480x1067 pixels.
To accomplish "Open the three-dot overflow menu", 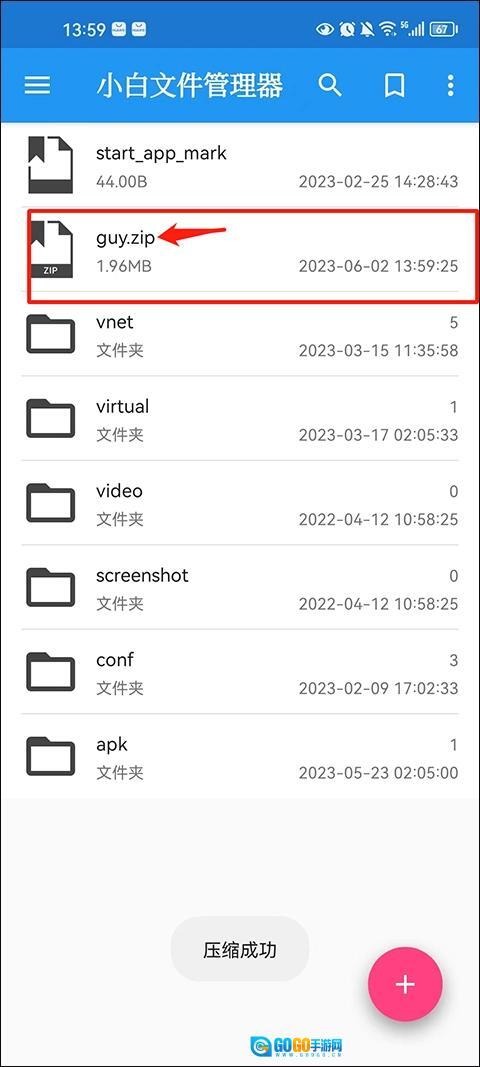I will click(x=450, y=86).
